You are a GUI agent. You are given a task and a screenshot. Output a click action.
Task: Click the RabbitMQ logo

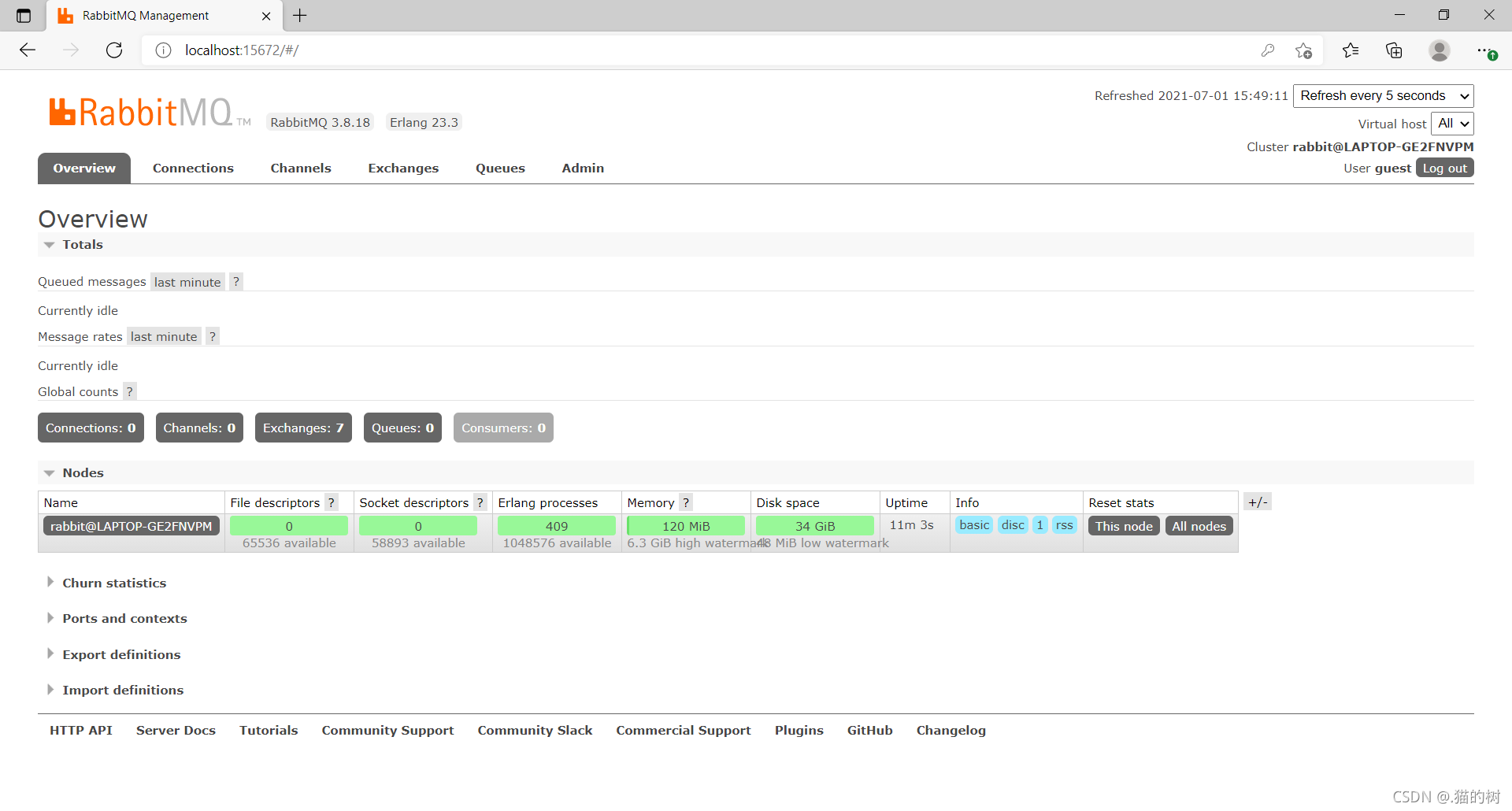click(x=150, y=113)
